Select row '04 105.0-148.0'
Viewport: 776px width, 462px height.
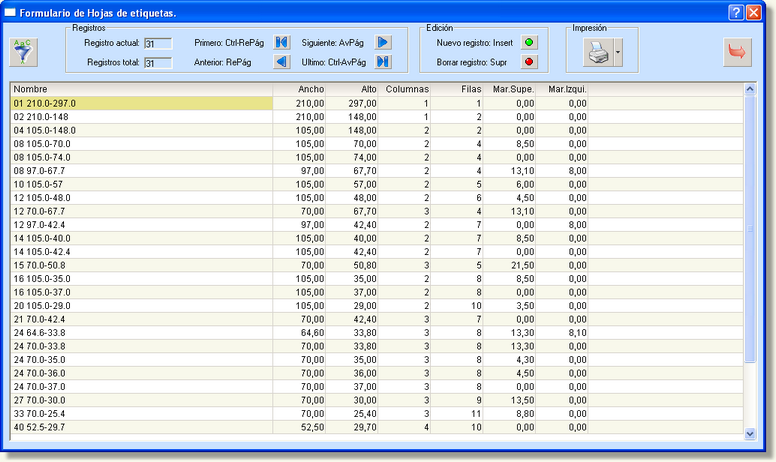(377, 131)
